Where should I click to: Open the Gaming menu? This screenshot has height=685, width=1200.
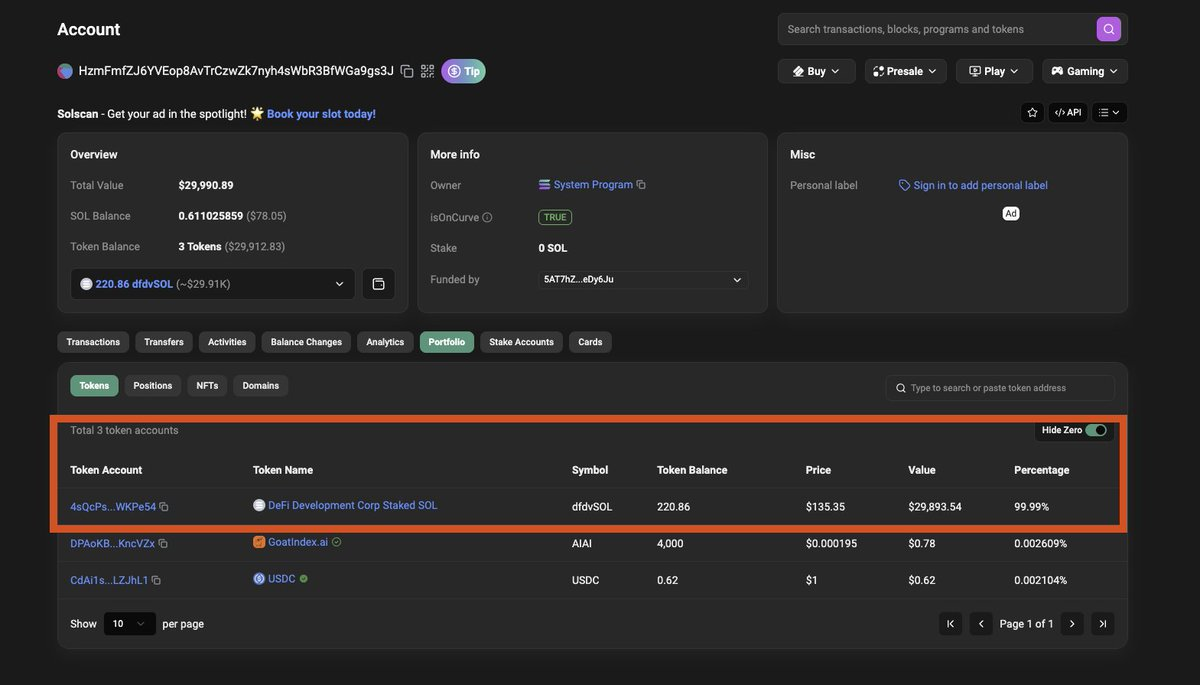[x=1084, y=71]
